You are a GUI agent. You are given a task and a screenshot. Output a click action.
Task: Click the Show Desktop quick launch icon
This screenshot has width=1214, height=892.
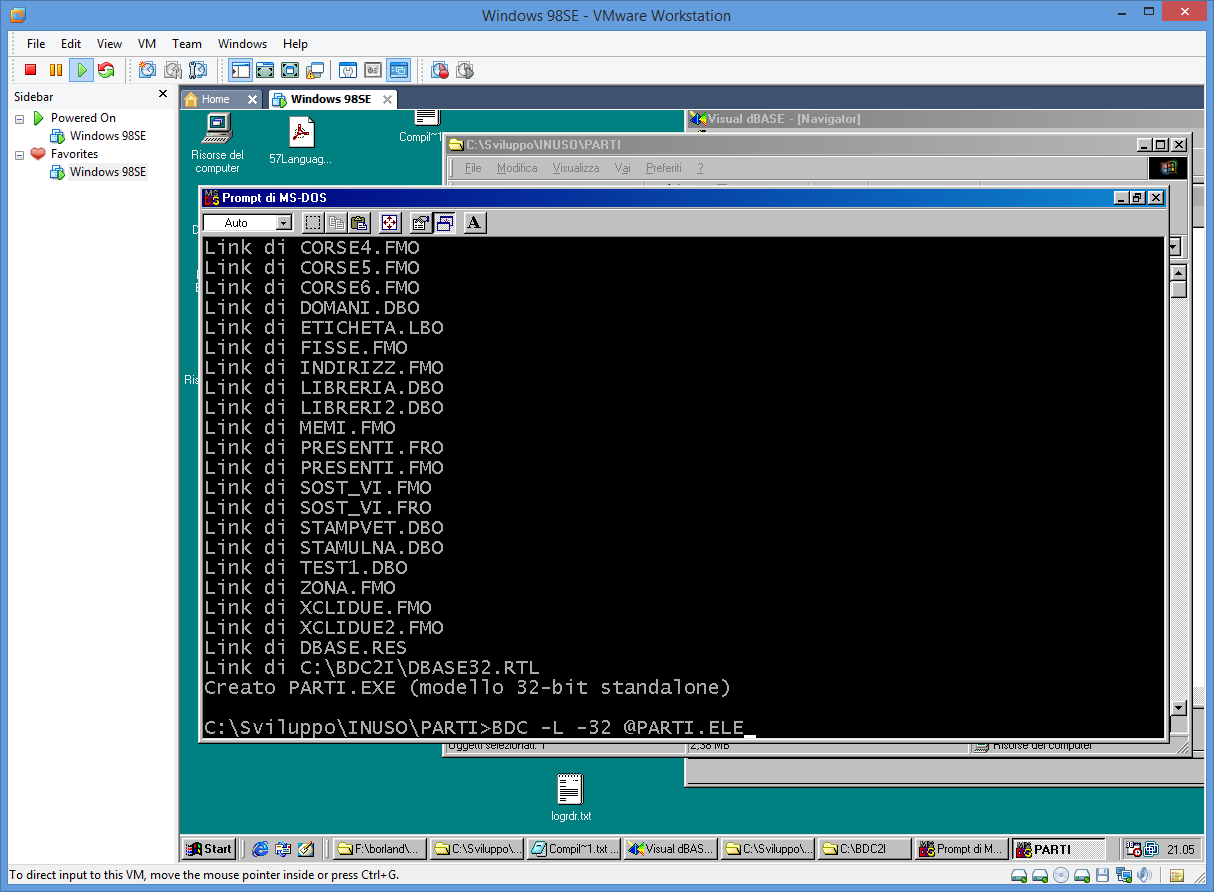pos(307,849)
